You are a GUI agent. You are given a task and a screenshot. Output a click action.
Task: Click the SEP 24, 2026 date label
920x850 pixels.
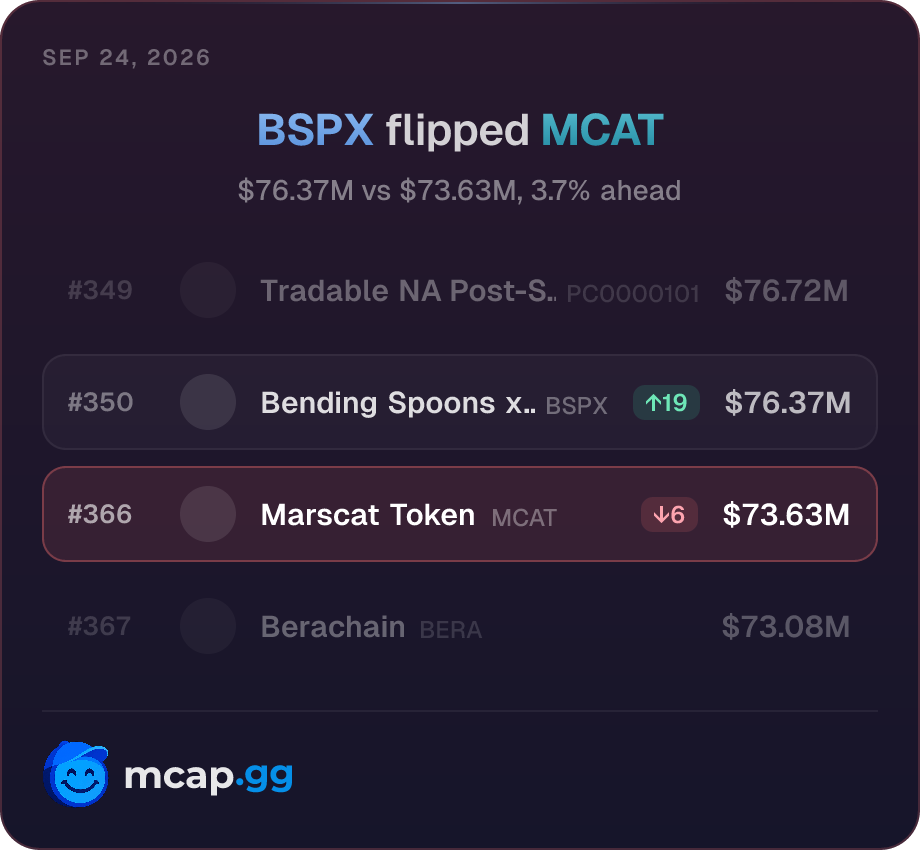point(126,57)
